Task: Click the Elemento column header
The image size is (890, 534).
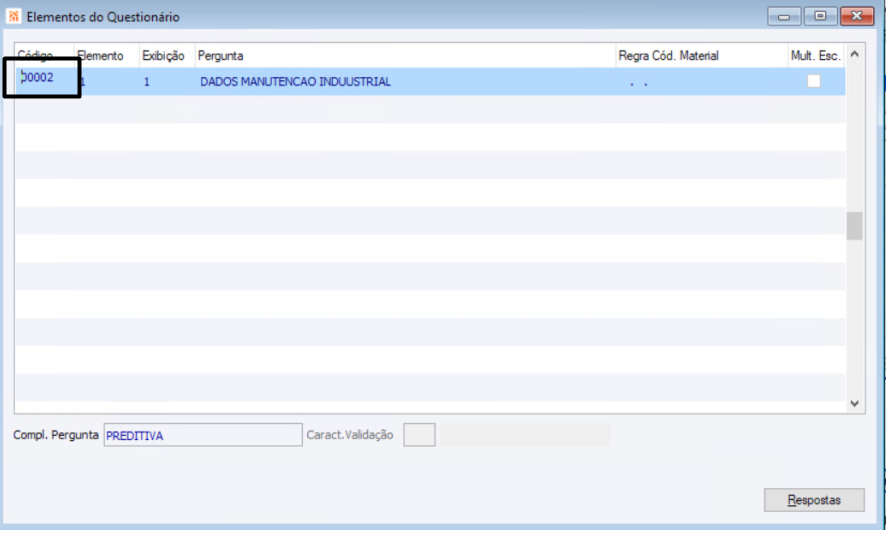Action: point(108,56)
